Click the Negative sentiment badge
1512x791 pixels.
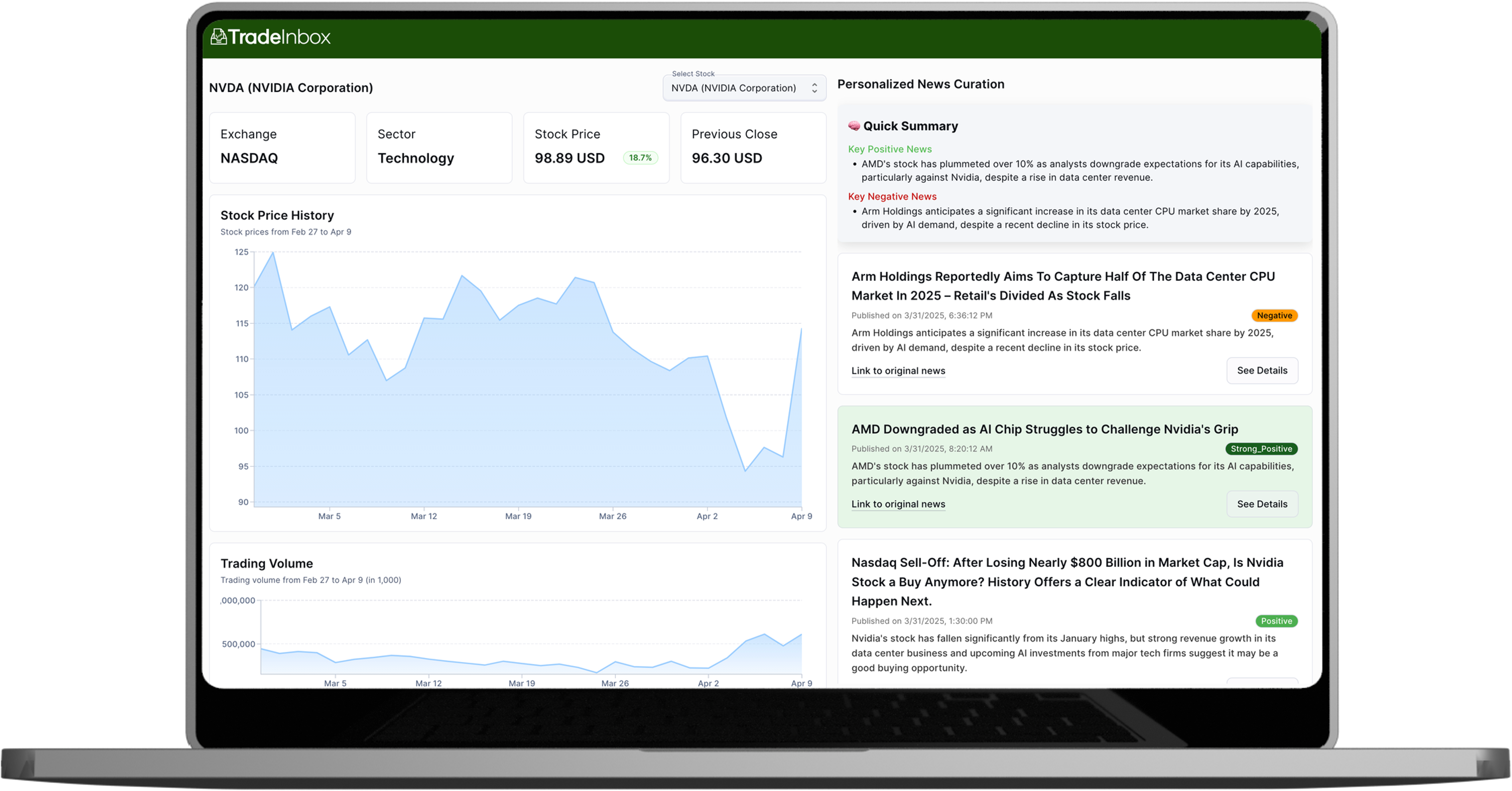pos(1274,316)
